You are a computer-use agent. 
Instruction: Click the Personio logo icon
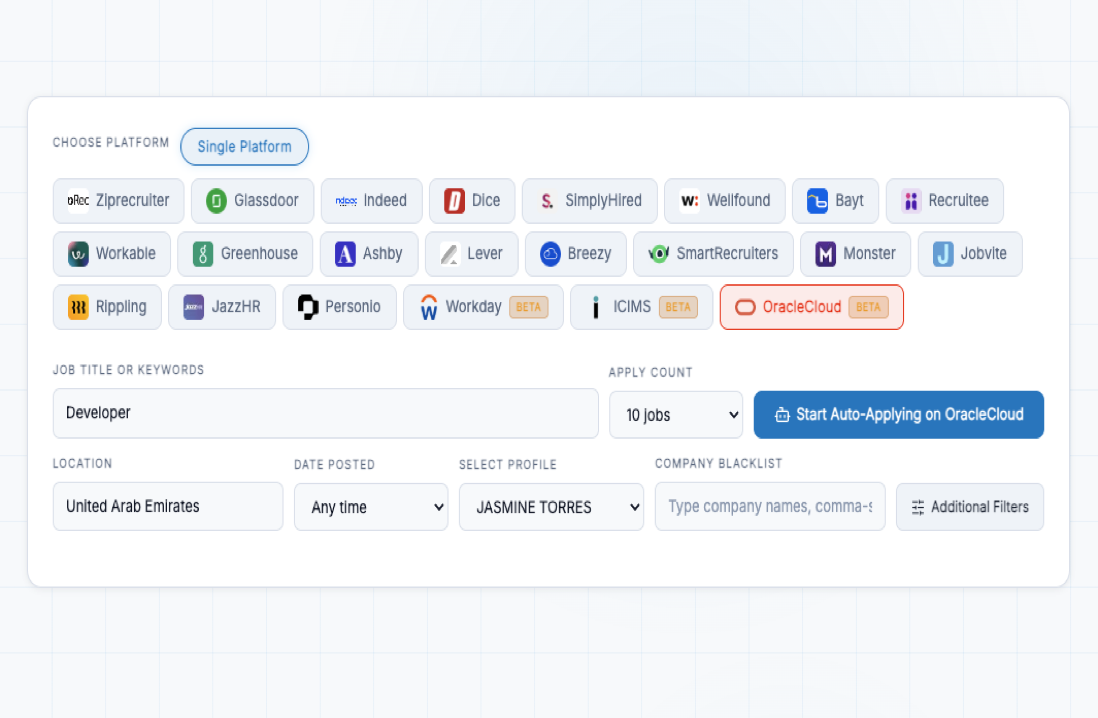tap(308, 307)
